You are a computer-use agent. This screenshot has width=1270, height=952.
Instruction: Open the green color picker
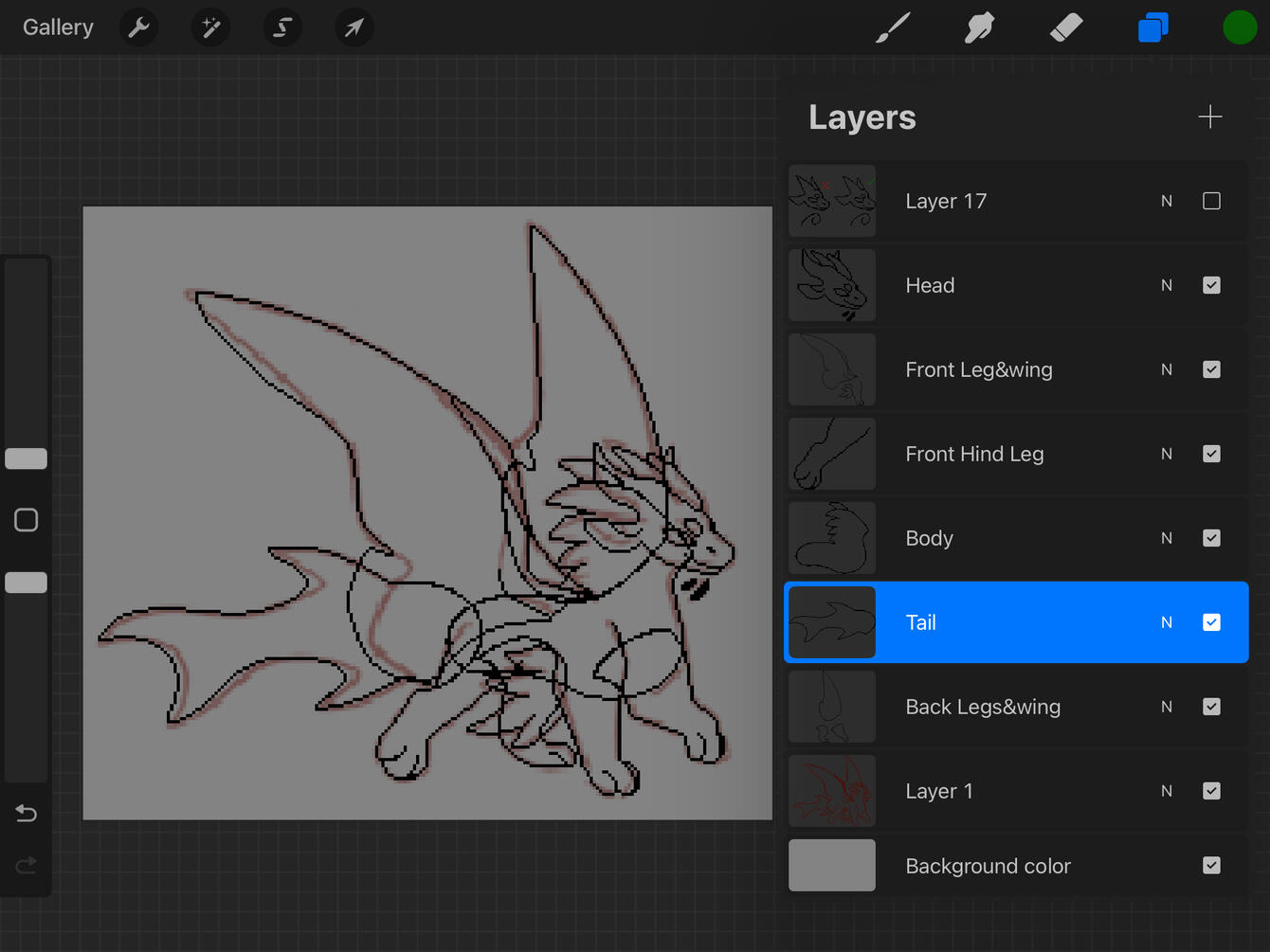(1239, 27)
